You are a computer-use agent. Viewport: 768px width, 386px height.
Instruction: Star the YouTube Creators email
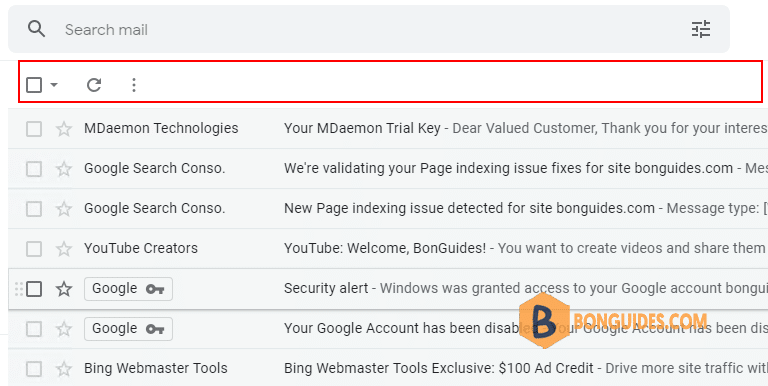click(x=64, y=249)
